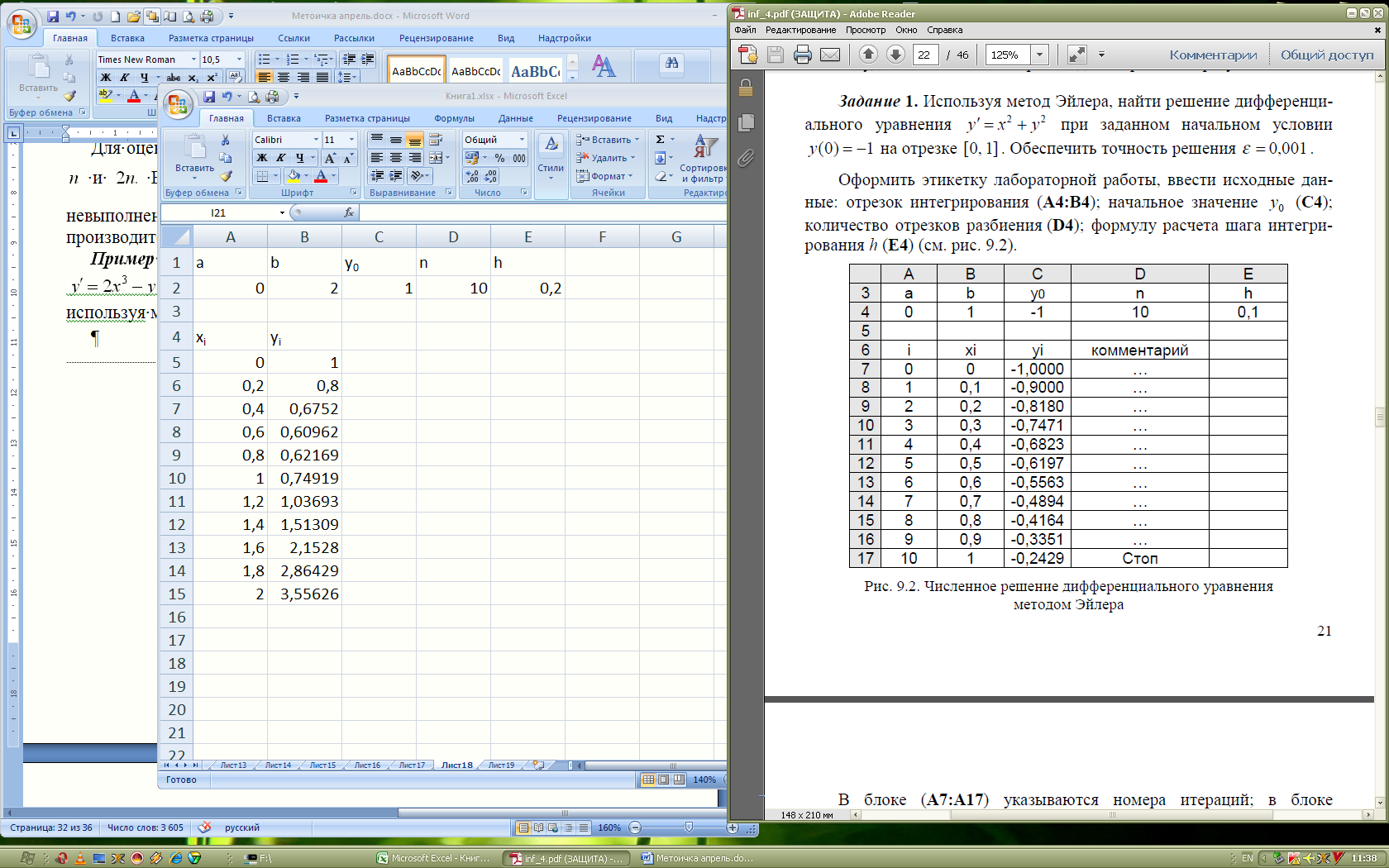Click the page number field in Adobe Reader

coord(924,55)
